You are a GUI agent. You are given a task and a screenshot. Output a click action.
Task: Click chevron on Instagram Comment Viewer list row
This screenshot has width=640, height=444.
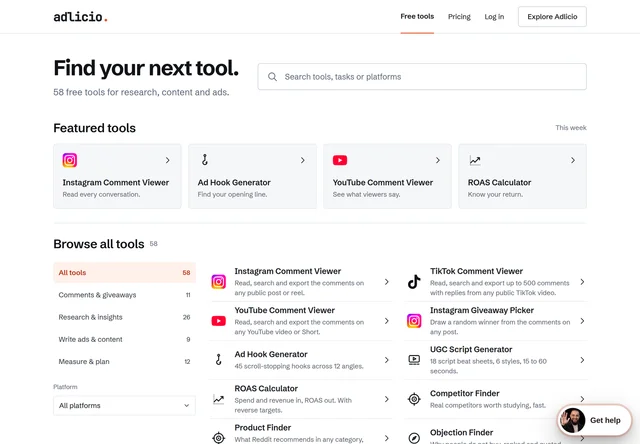click(x=387, y=282)
